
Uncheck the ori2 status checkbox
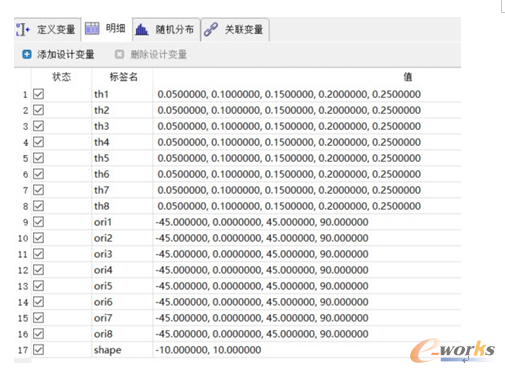pyautogui.click(x=38, y=238)
